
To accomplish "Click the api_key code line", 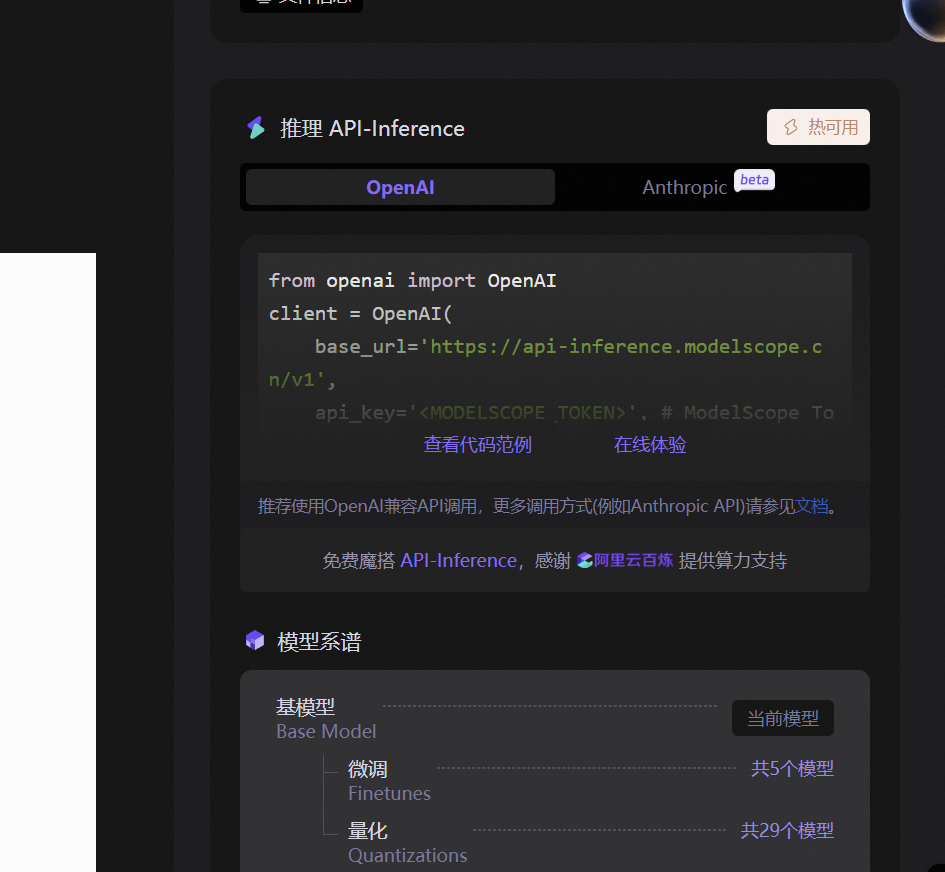I will coord(574,413).
